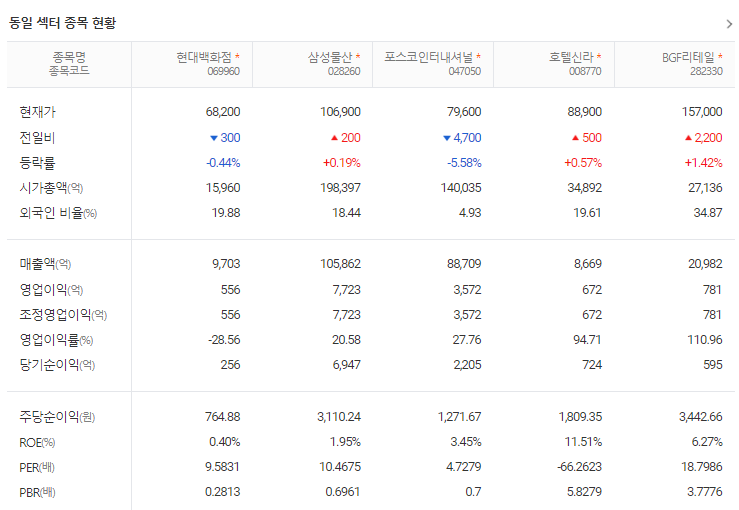
Task: Select ROE value 11.51%
Action: point(583,442)
